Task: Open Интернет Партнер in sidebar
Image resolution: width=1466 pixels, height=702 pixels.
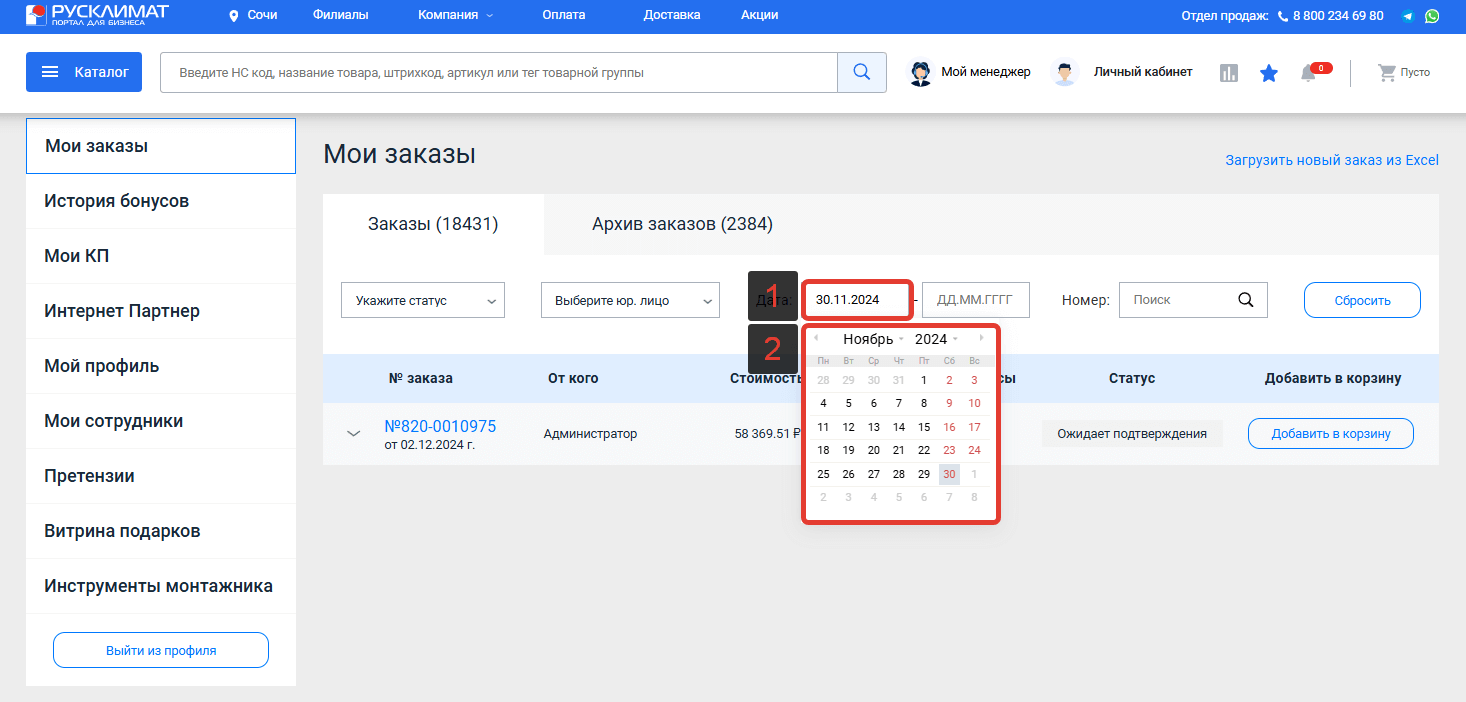Action: [x=161, y=311]
